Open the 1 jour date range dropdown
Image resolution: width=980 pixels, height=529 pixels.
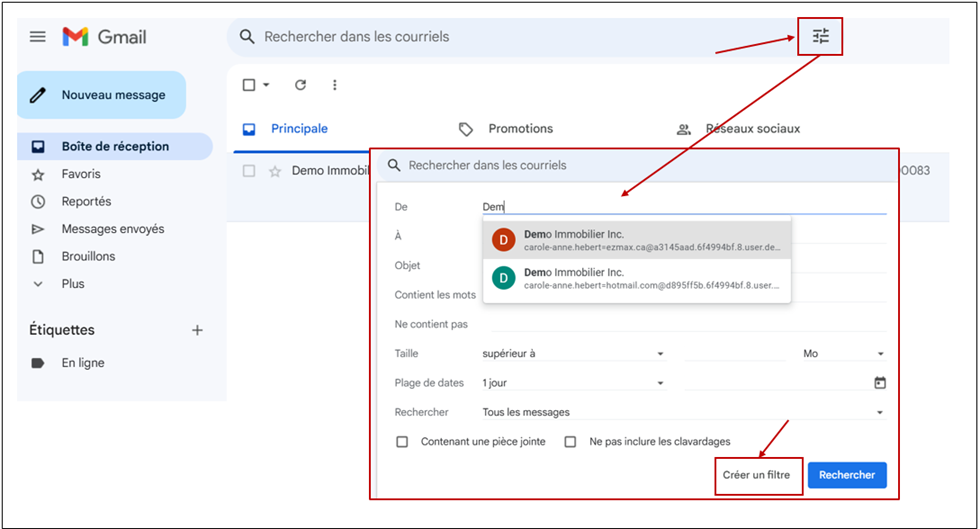(573, 383)
